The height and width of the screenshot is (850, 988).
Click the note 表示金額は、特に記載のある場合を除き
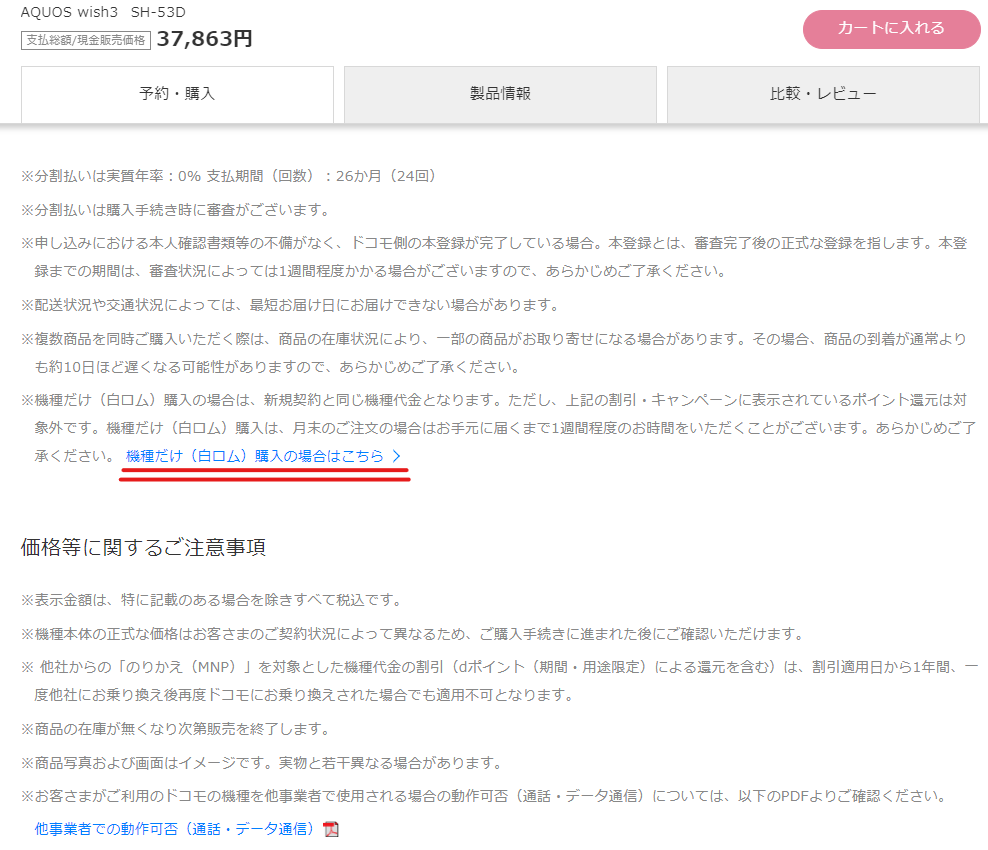tap(212, 600)
